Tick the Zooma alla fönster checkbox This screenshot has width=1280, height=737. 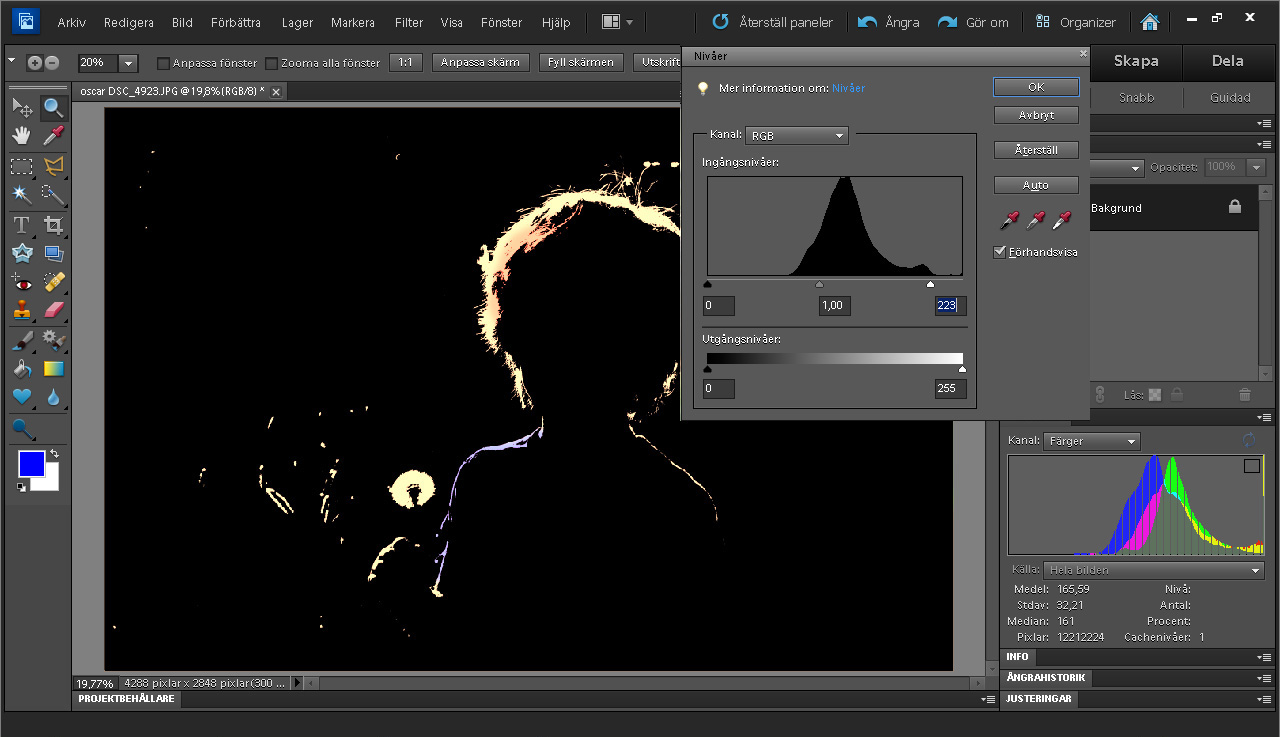pos(271,63)
